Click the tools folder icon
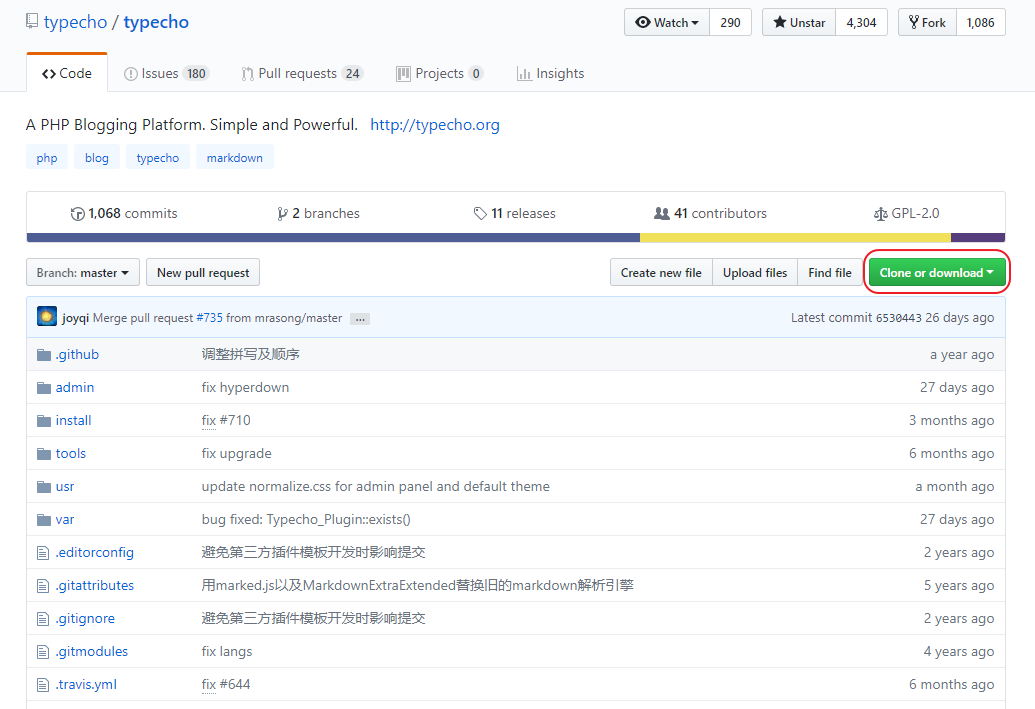Viewport: 1035px width, 709px height. 44,454
